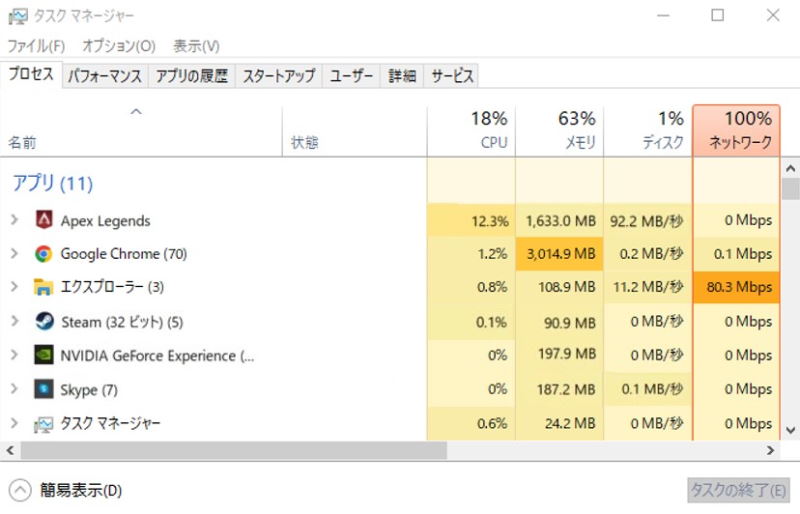Click the NVIDIA GeForce Experience icon

point(44,355)
